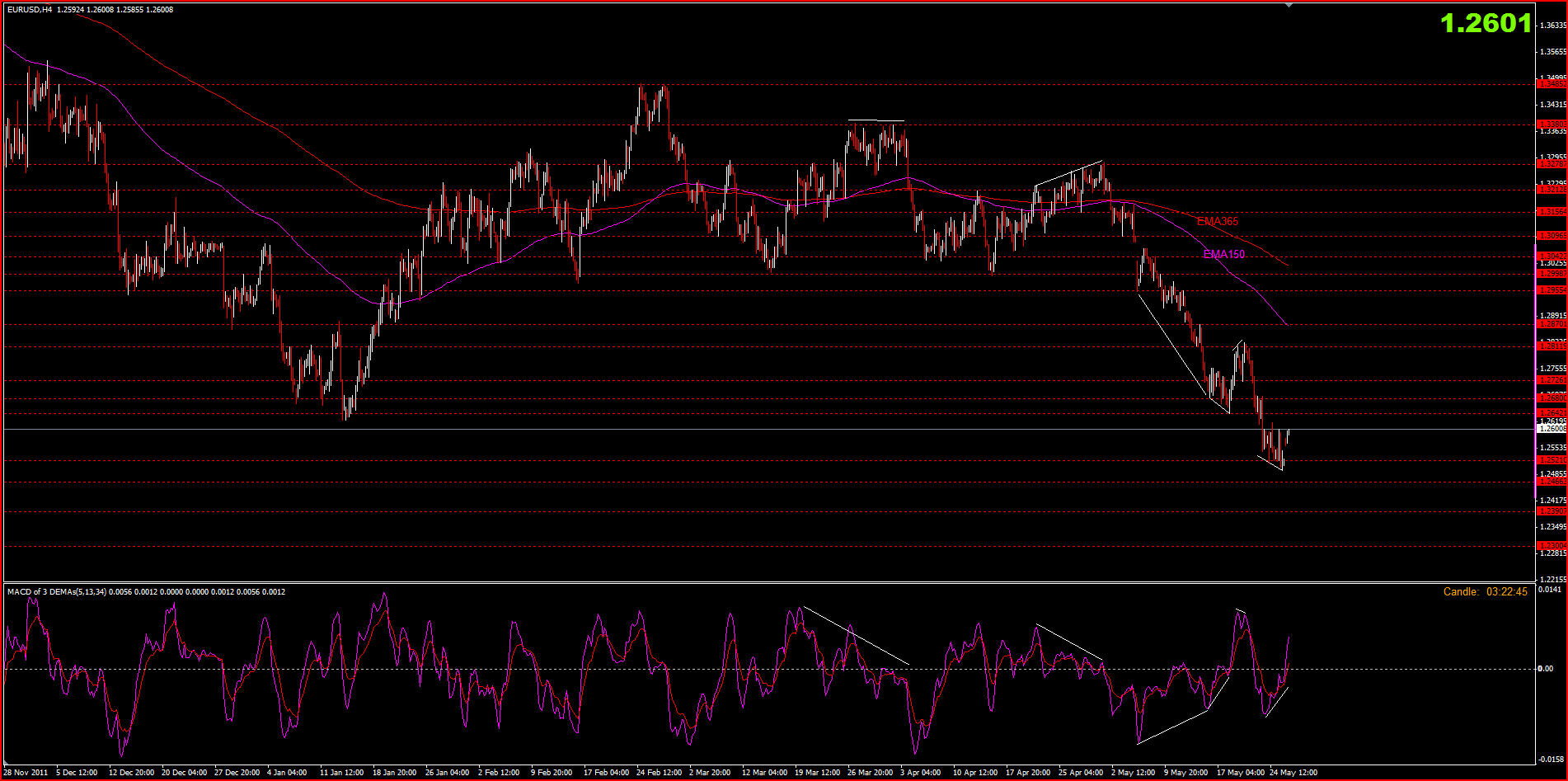Click the 11 Jan 12:00 time label
Viewport: 1568px width, 781px height.
point(342,773)
